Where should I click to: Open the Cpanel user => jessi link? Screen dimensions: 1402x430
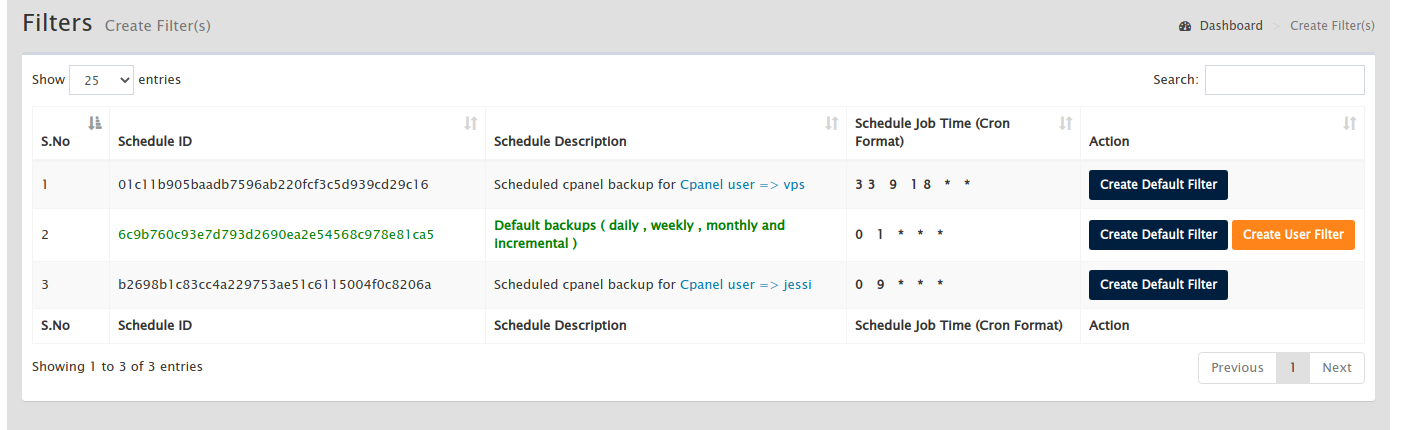pyautogui.click(x=746, y=285)
